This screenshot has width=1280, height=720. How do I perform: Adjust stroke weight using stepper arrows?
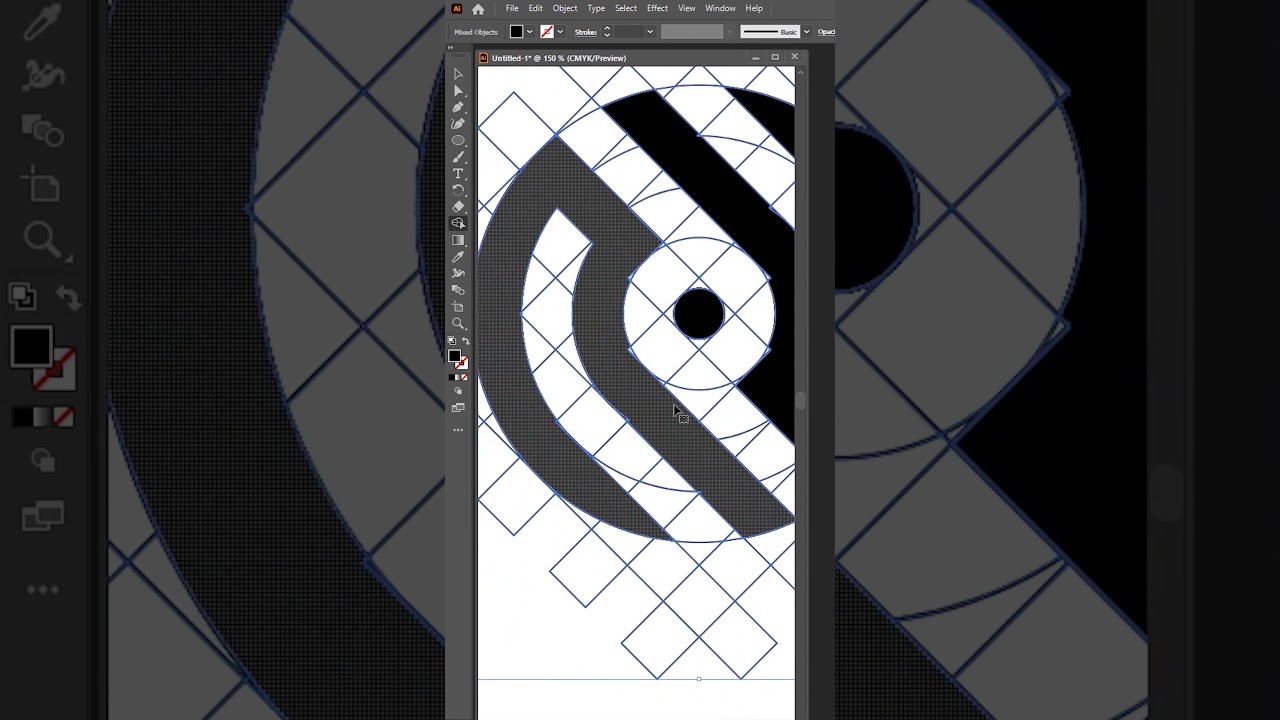(x=607, y=32)
